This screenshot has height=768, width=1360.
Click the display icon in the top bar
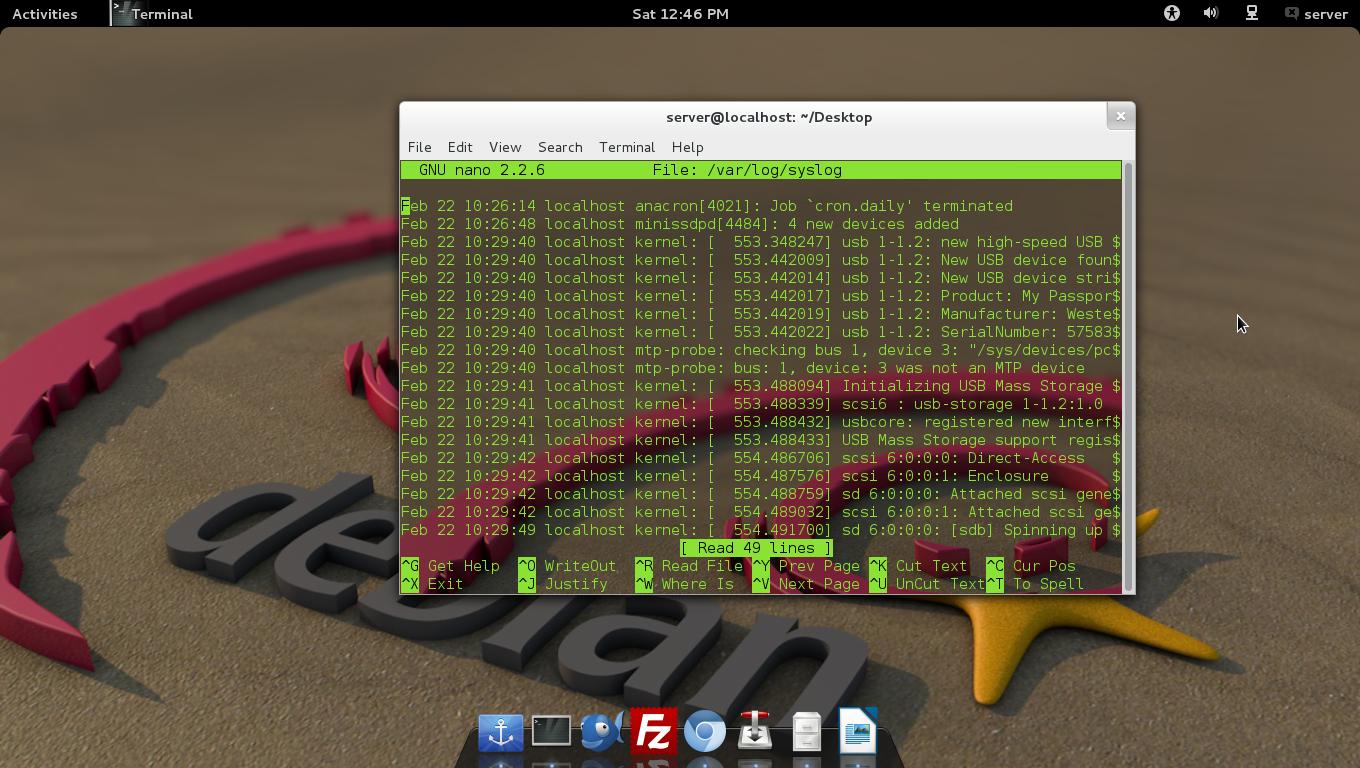click(x=1251, y=13)
